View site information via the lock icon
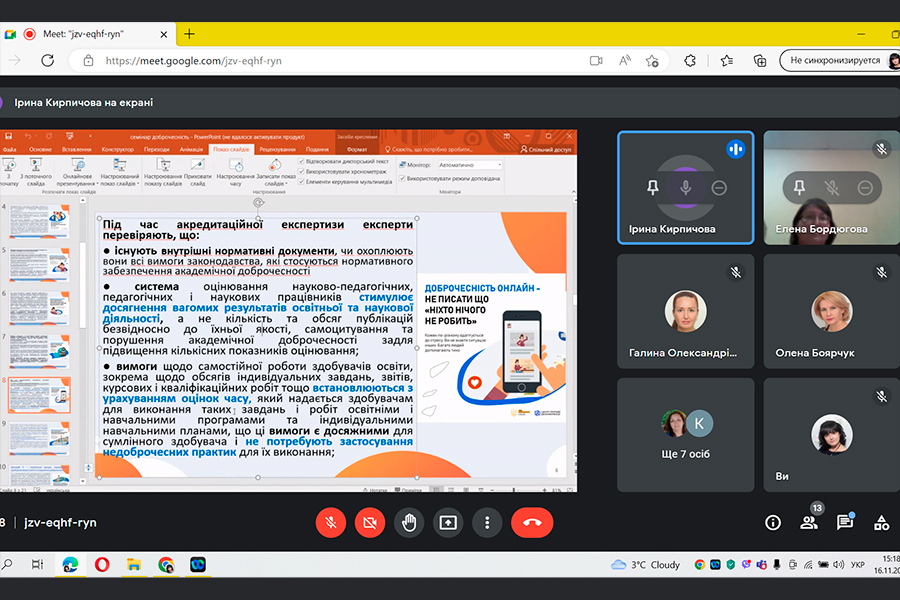900x600 pixels. 88,60
